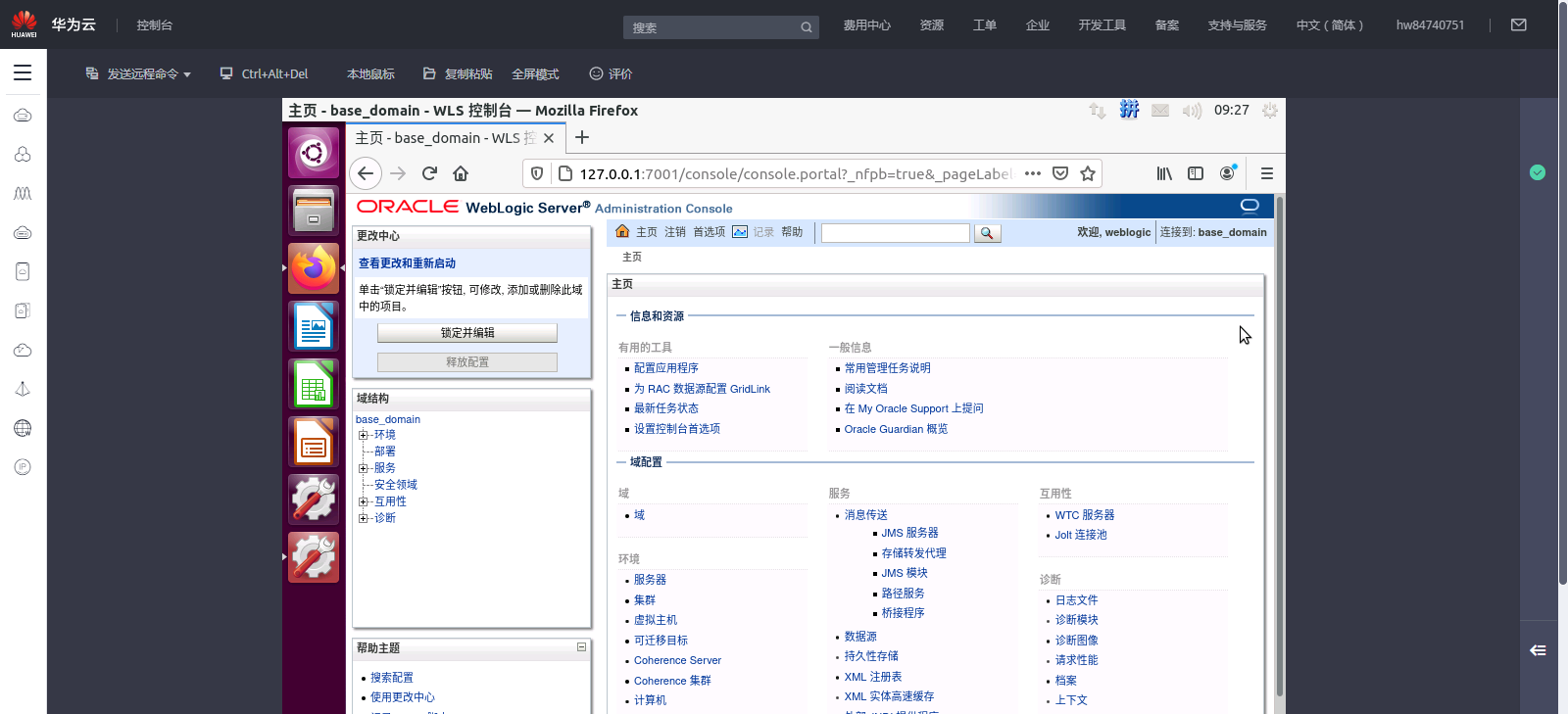Click the green check status icon
The image size is (1568, 714).
pos(1538,172)
